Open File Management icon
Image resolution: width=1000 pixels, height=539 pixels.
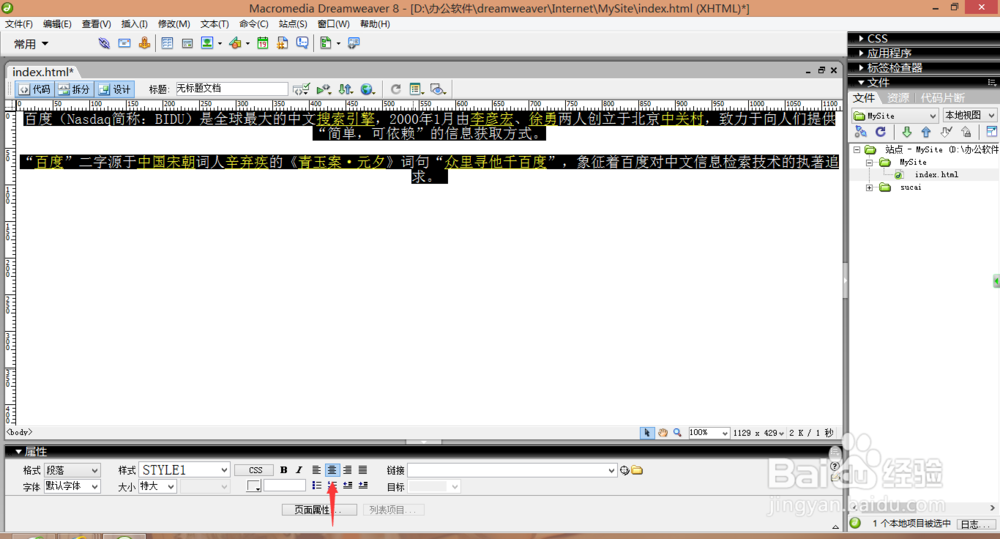[346, 89]
